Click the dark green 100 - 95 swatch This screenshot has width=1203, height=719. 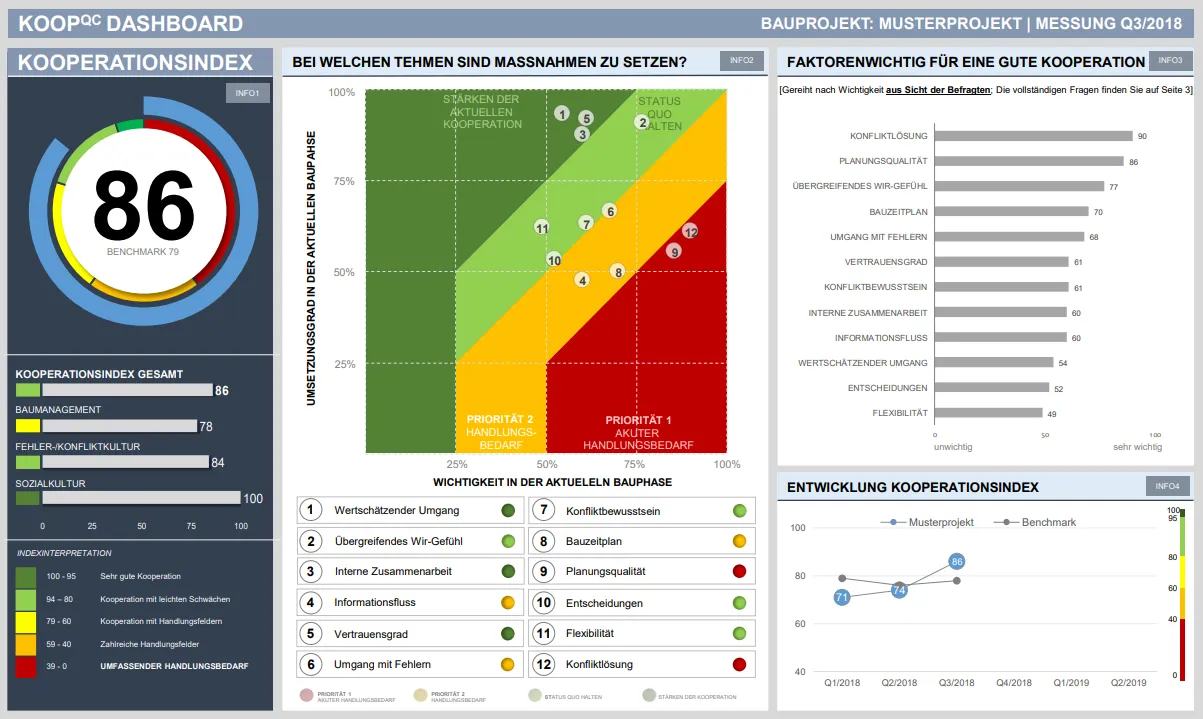coord(27,576)
